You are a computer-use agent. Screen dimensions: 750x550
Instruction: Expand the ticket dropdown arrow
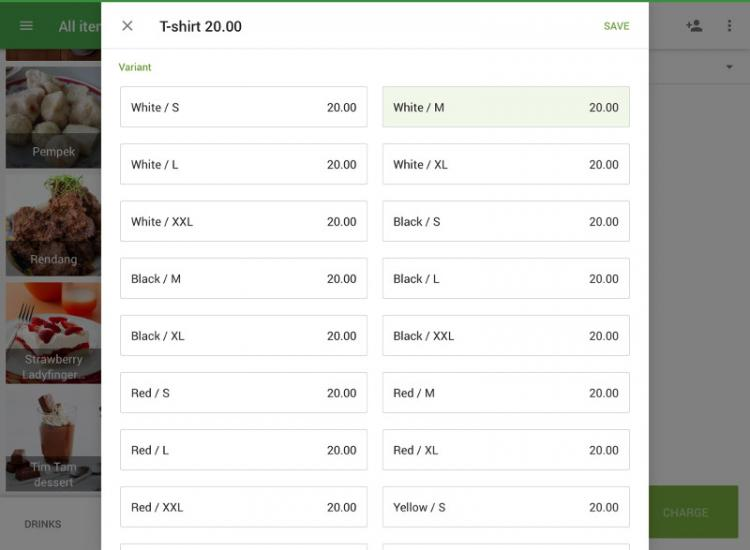point(729,67)
